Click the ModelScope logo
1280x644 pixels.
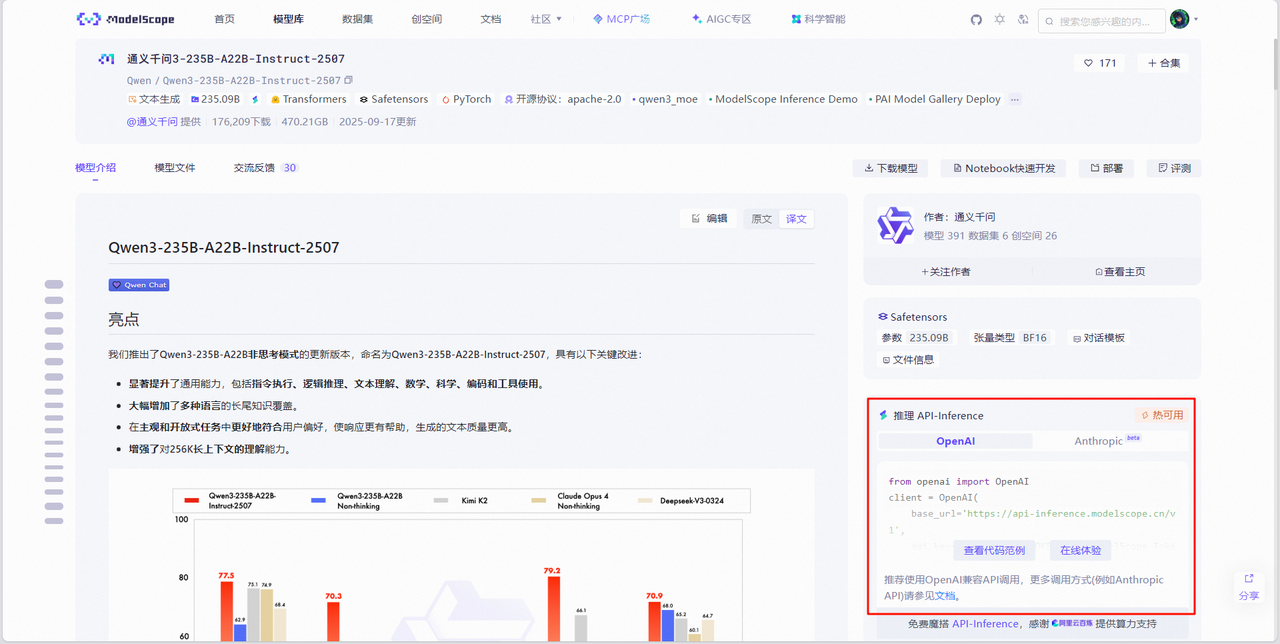click(x=125, y=19)
